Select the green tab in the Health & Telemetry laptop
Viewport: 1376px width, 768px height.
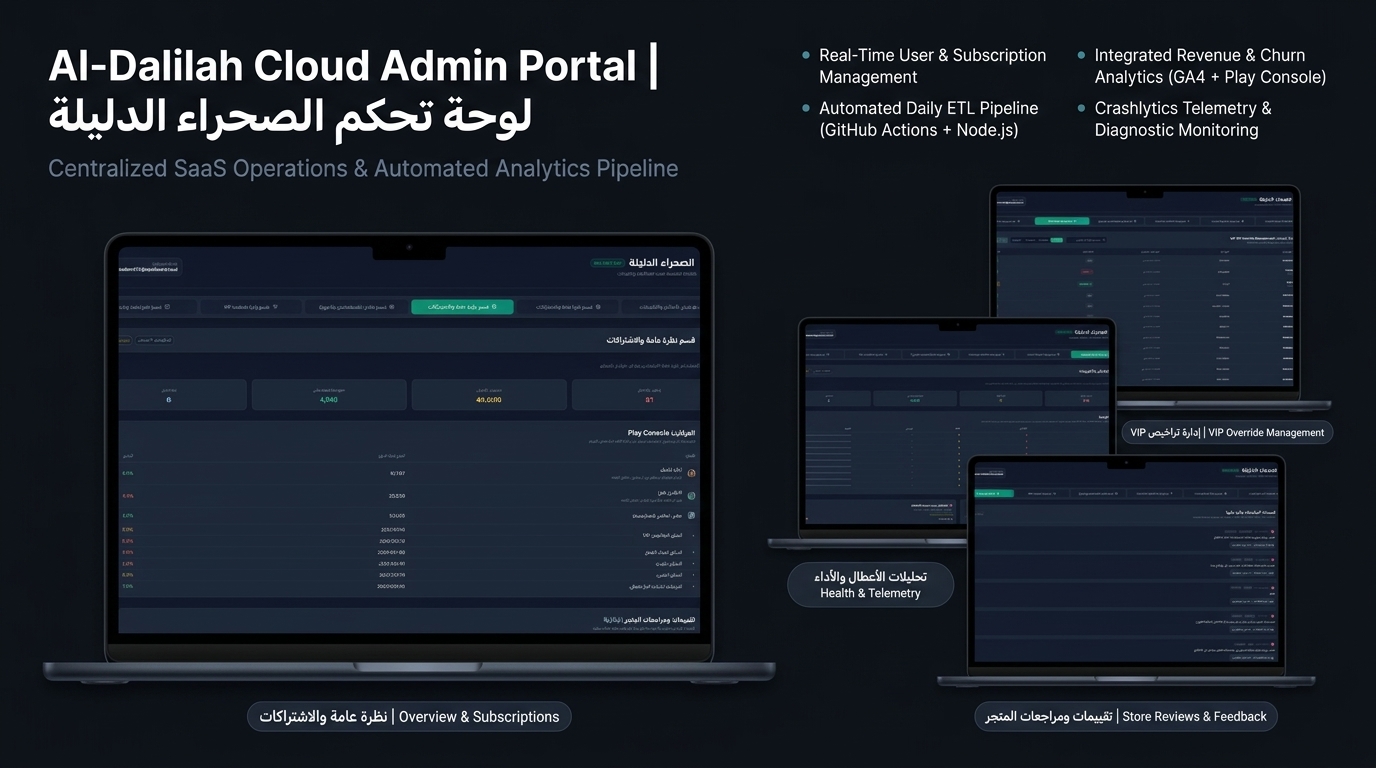(x=1089, y=354)
